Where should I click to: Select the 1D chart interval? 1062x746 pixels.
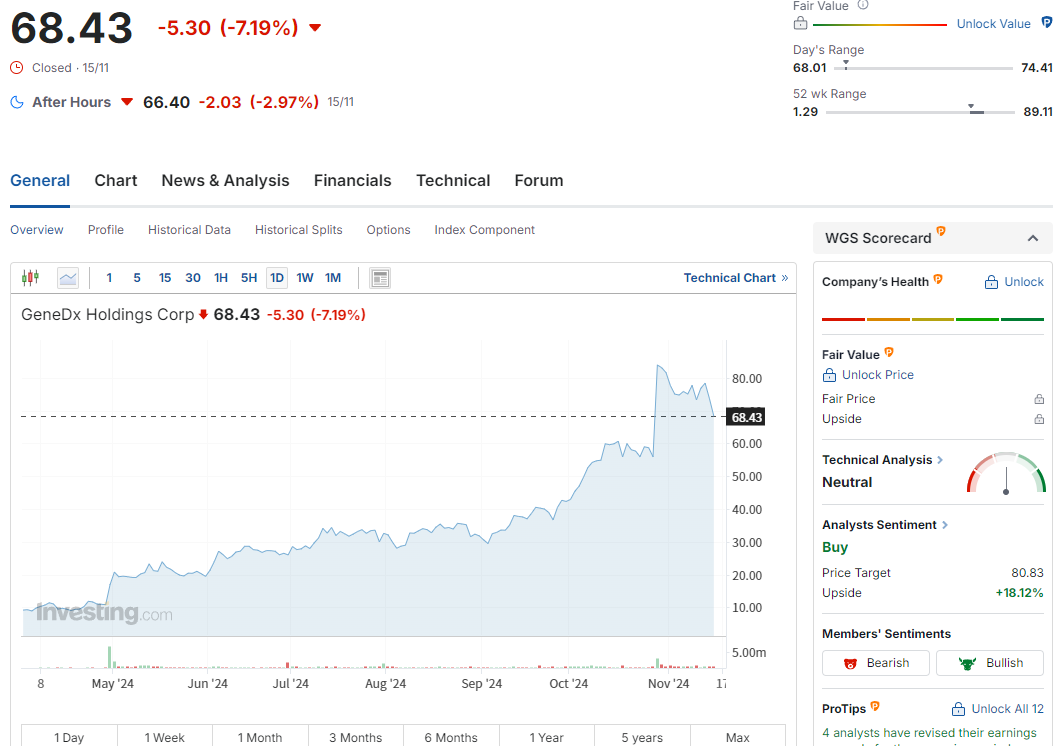point(277,278)
